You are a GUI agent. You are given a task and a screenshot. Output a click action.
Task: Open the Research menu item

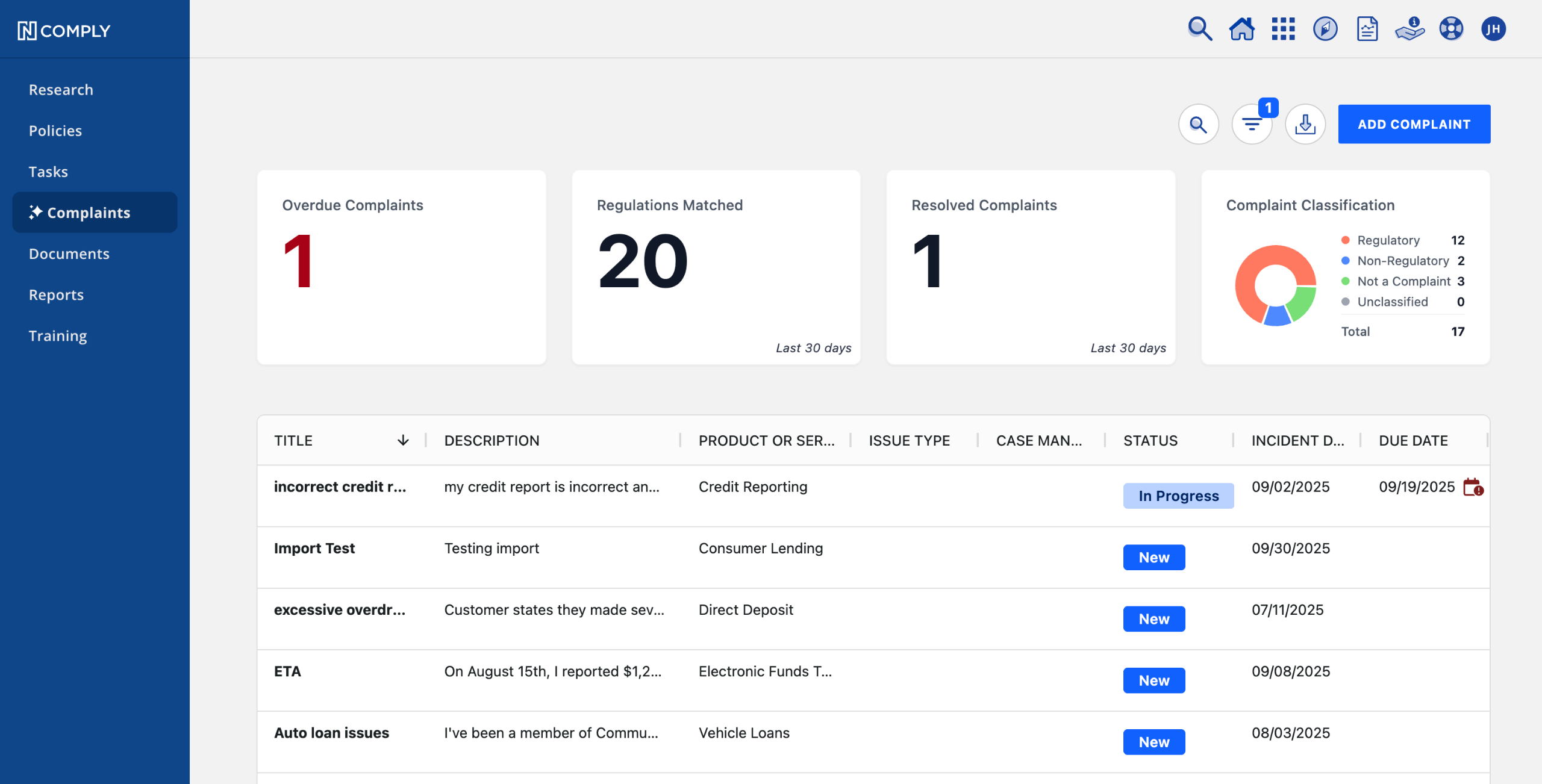click(61, 90)
